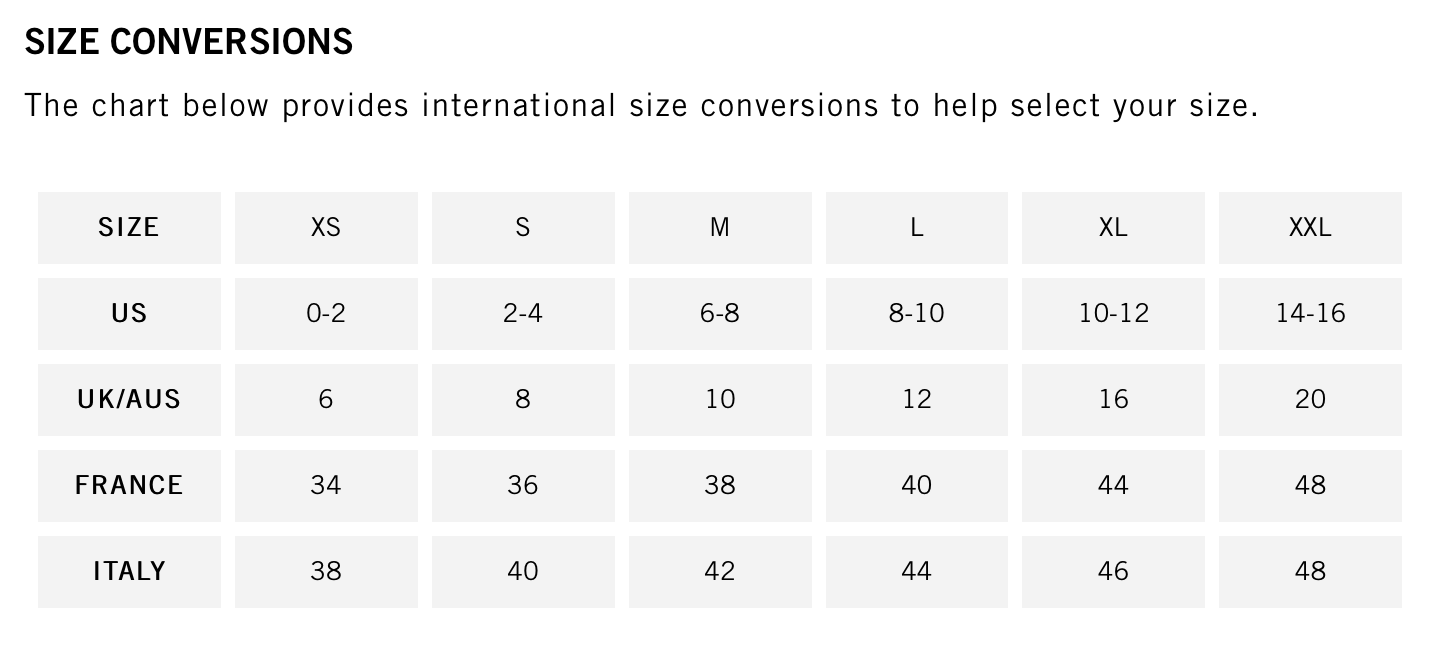1450x650 pixels.
Task: Click UK/AUS size 20 cell
Action: click(x=1310, y=400)
